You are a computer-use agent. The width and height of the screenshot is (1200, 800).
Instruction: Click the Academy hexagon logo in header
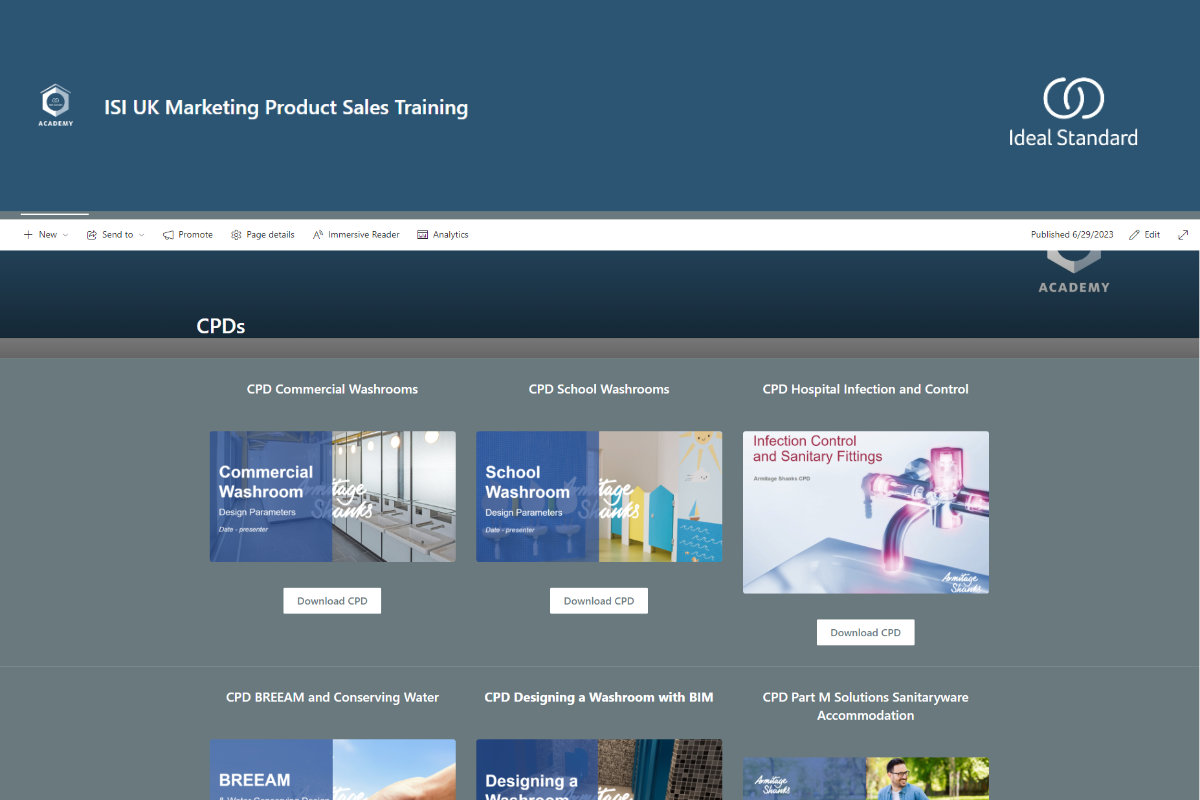point(56,105)
